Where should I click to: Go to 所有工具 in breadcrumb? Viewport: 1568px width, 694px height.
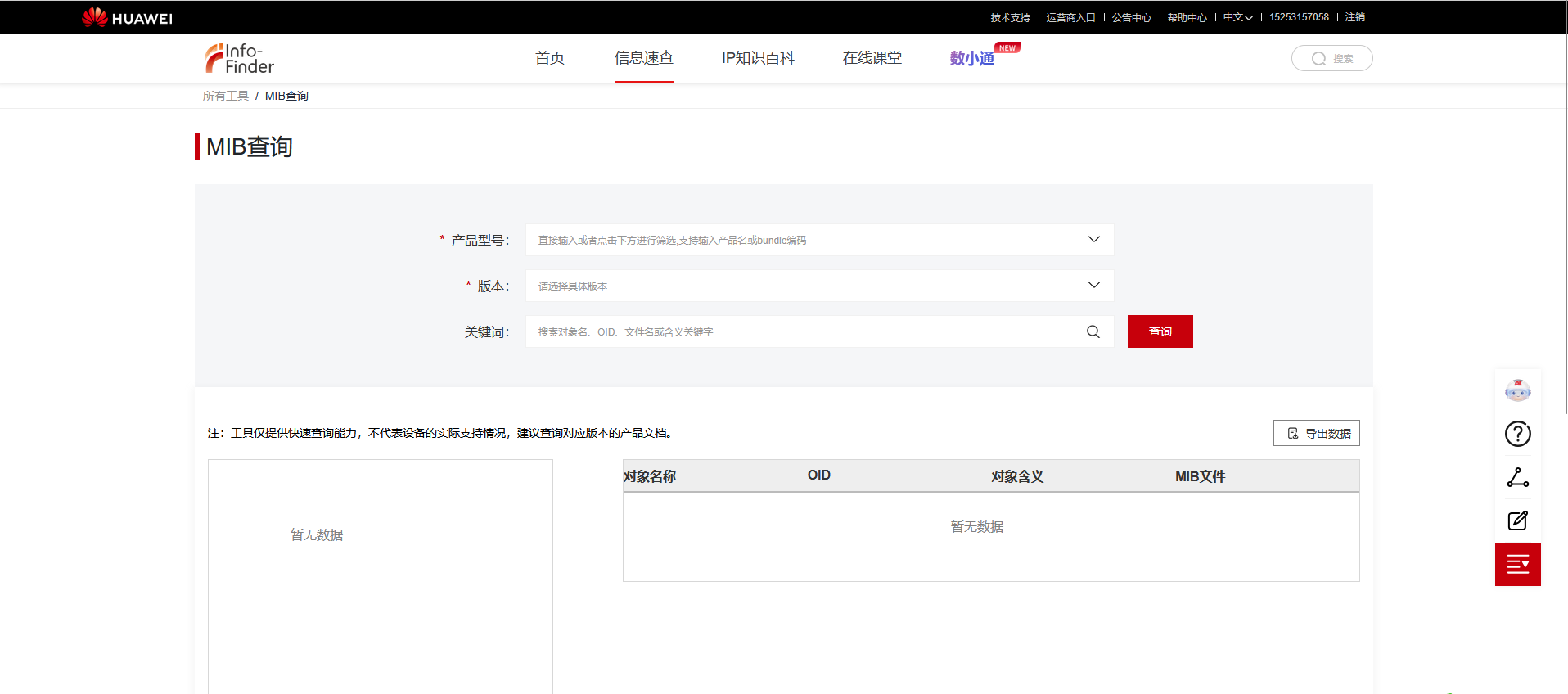226,96
